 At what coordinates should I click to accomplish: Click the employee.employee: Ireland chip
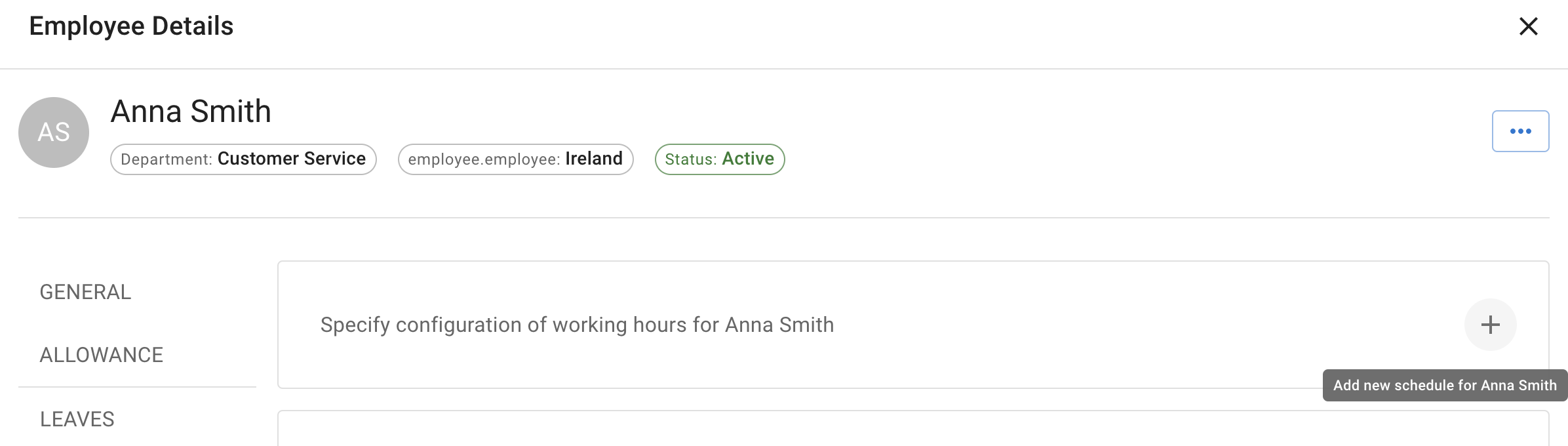click(x=515, y=159)
